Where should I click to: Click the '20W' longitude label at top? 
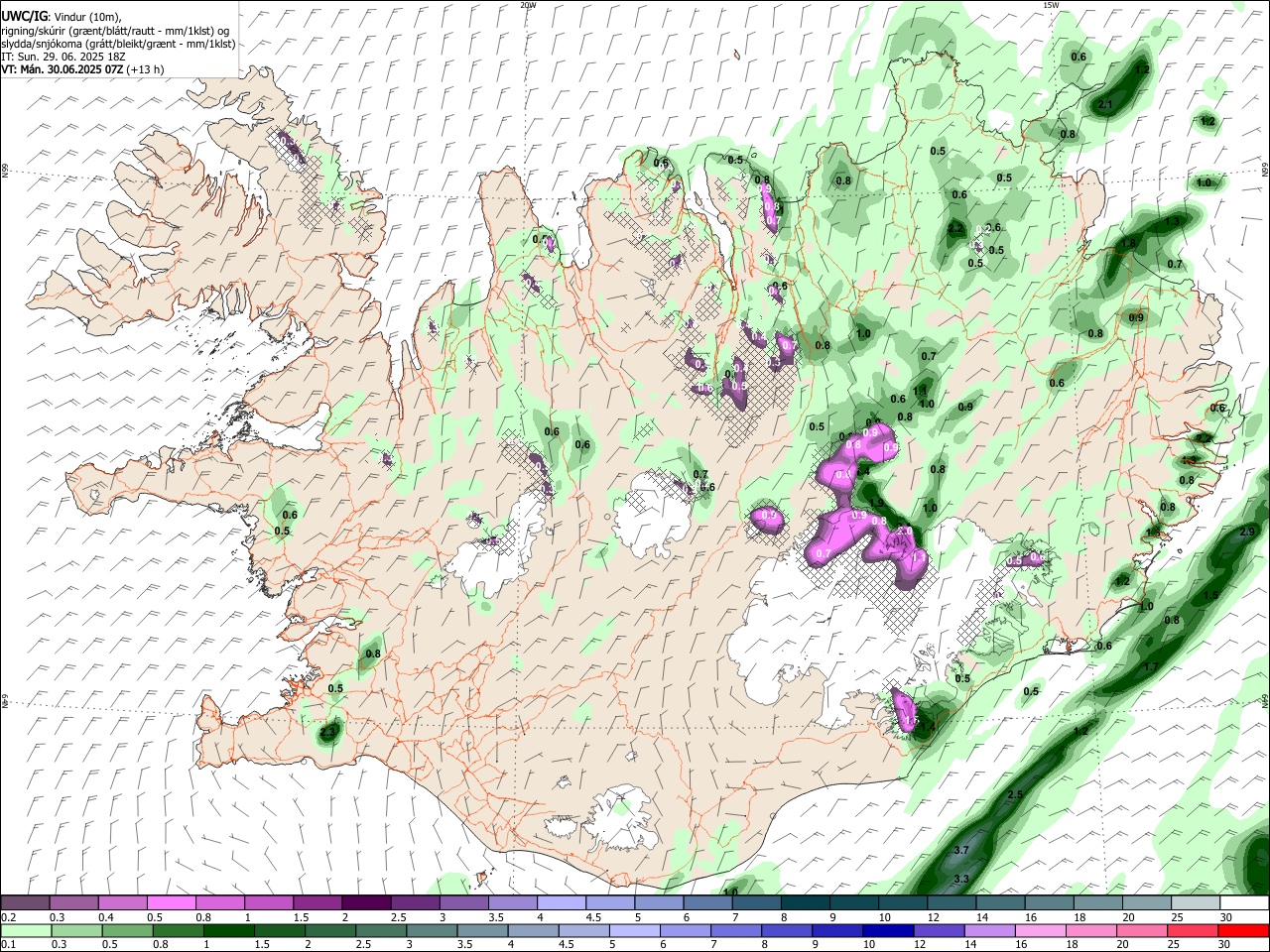point(528,5)
